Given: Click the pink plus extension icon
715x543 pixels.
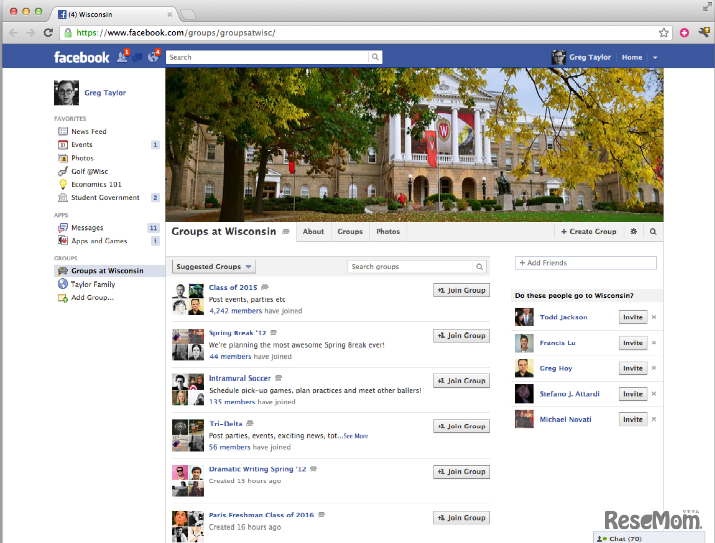Looking at the screenshot, I should (x=684, y=33).
